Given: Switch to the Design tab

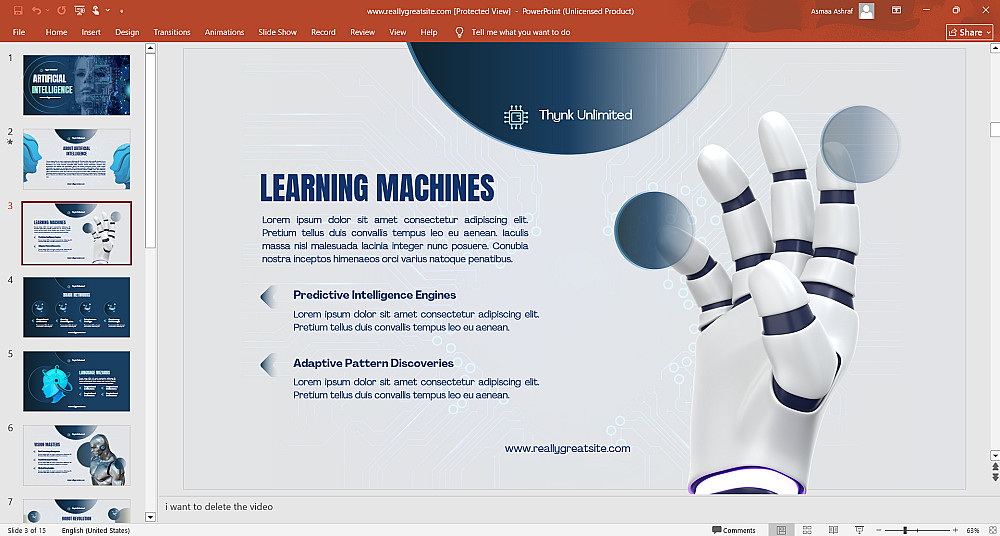Looking at the screenshot, I should (127, 32).
